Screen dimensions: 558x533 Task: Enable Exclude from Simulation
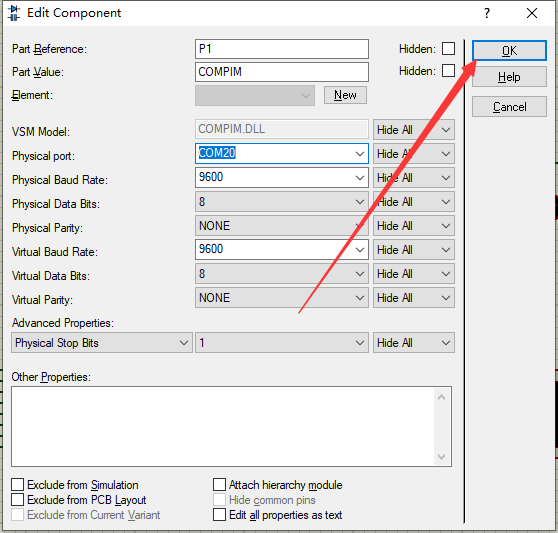(17, 485)
